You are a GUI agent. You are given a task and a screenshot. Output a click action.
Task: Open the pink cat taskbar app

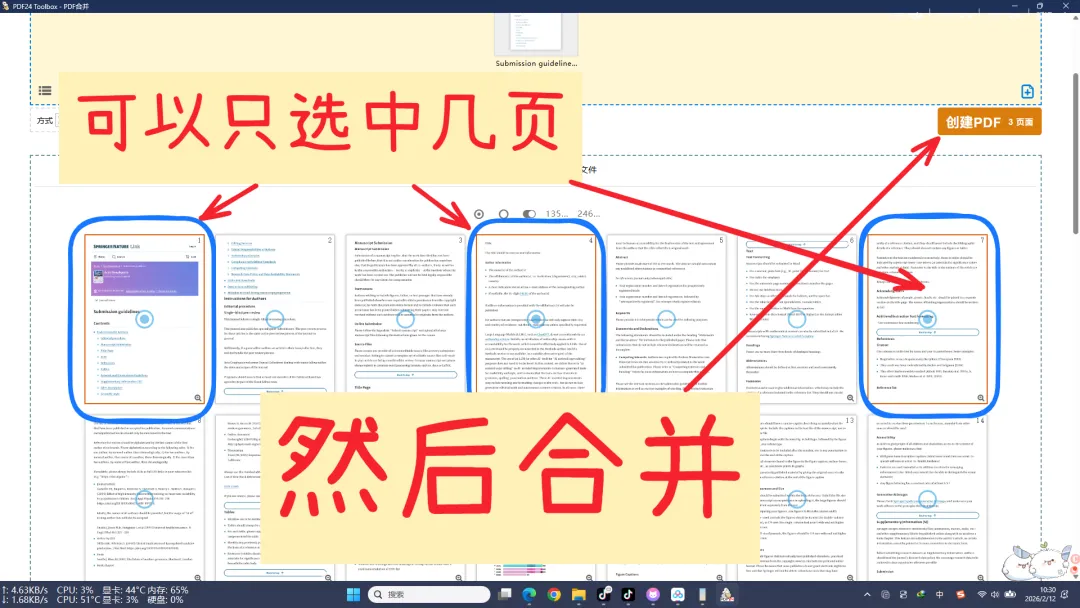(x=653, y=594)
